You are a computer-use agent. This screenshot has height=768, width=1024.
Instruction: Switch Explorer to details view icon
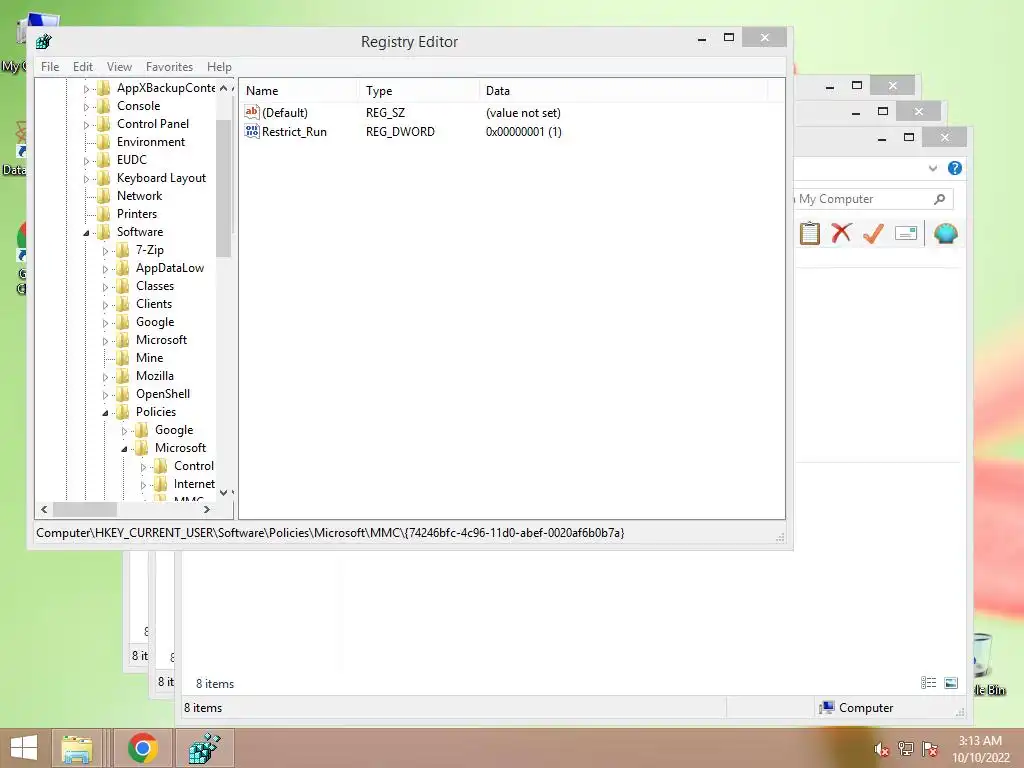928,683
